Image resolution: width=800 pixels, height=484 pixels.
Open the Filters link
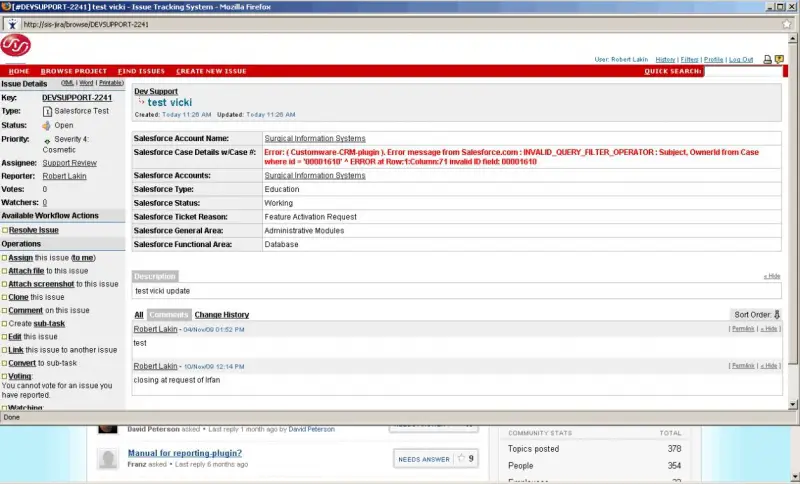coord(689,60)
